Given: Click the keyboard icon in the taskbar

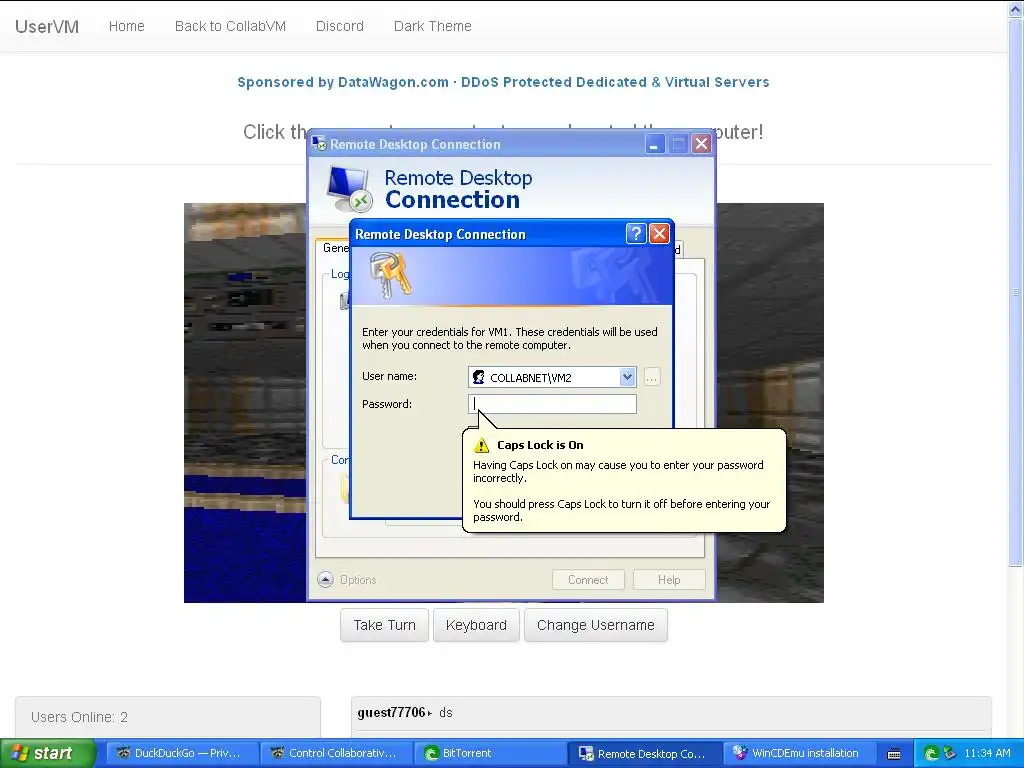Looking at the screenshot, I should click(894, 754).
